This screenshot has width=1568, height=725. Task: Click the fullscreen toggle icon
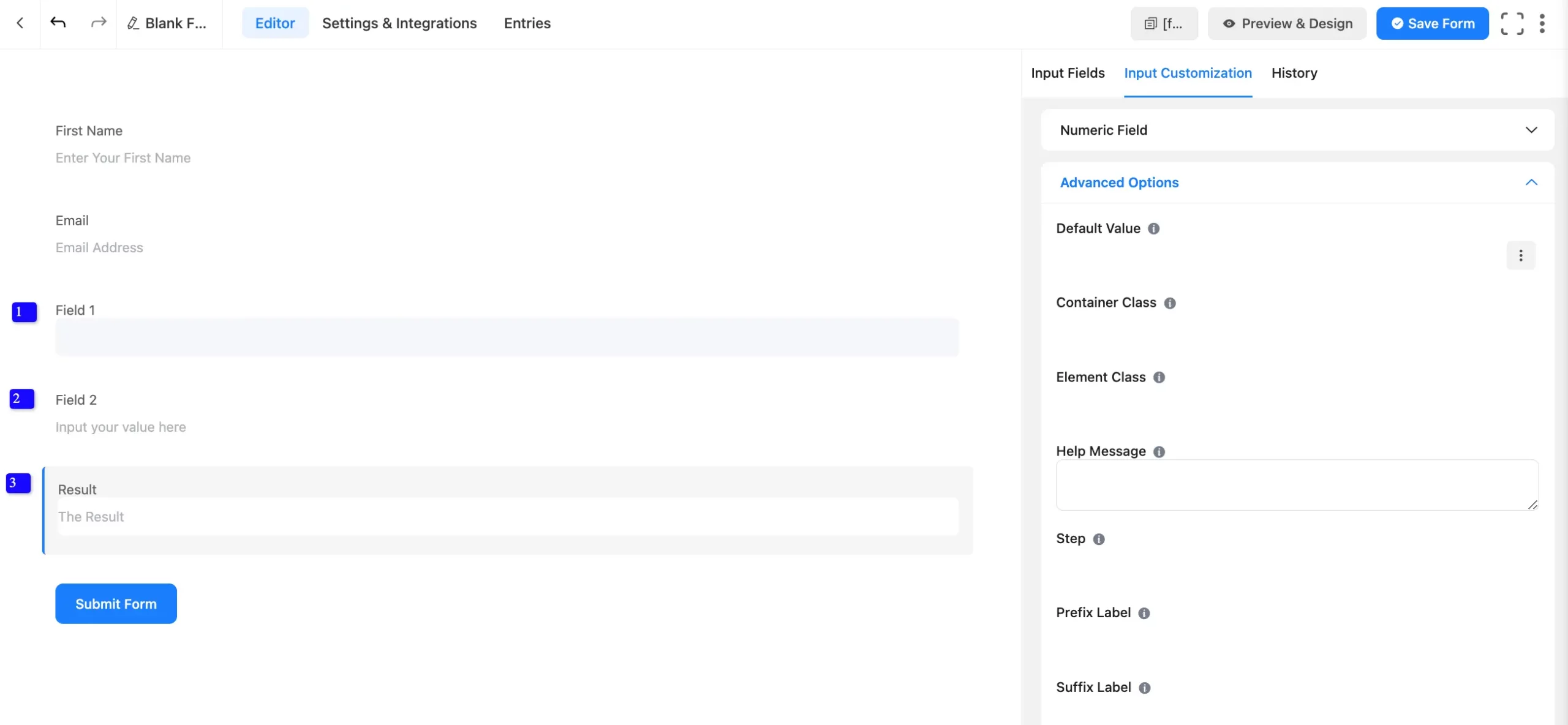(1512, 23)
